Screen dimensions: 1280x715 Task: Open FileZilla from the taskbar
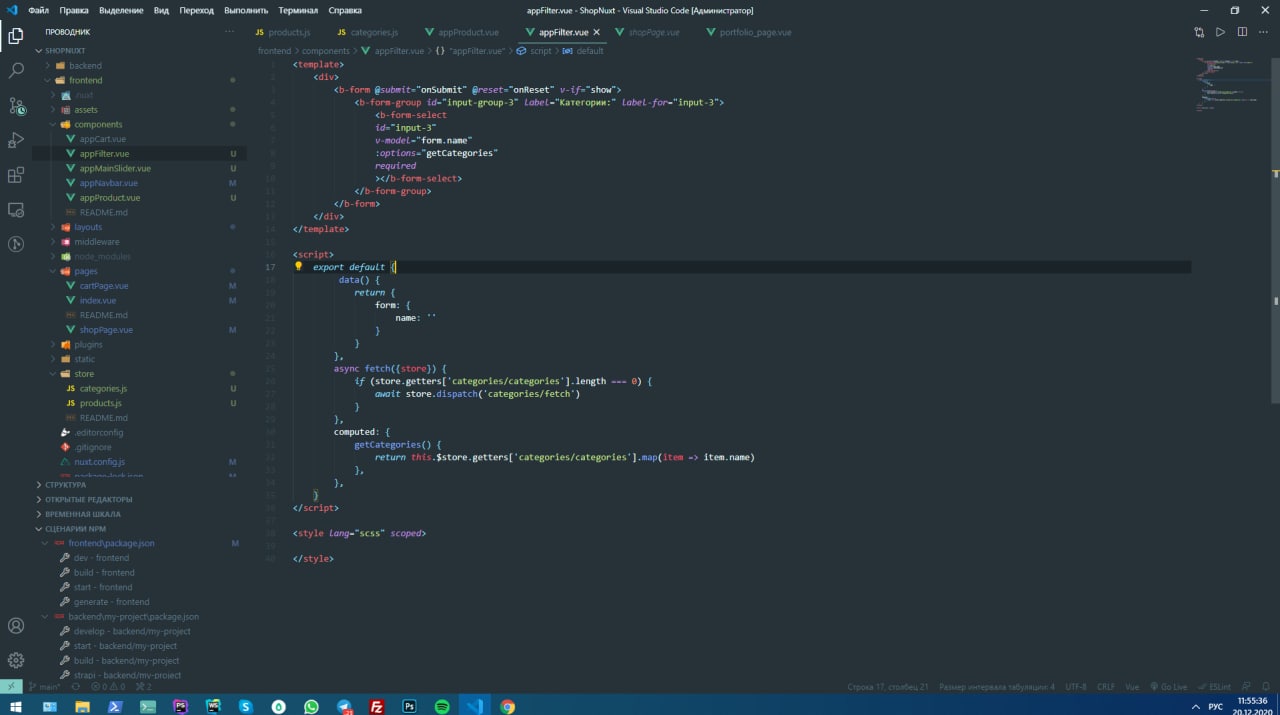(x=377, y=706)
